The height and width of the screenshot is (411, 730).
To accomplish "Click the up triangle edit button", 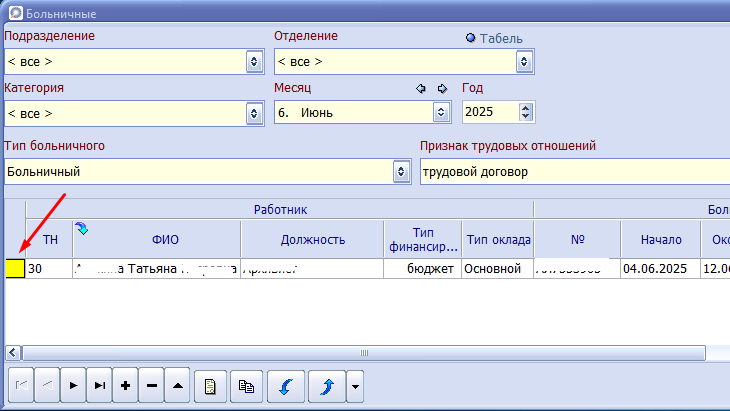I will (177, 385).
